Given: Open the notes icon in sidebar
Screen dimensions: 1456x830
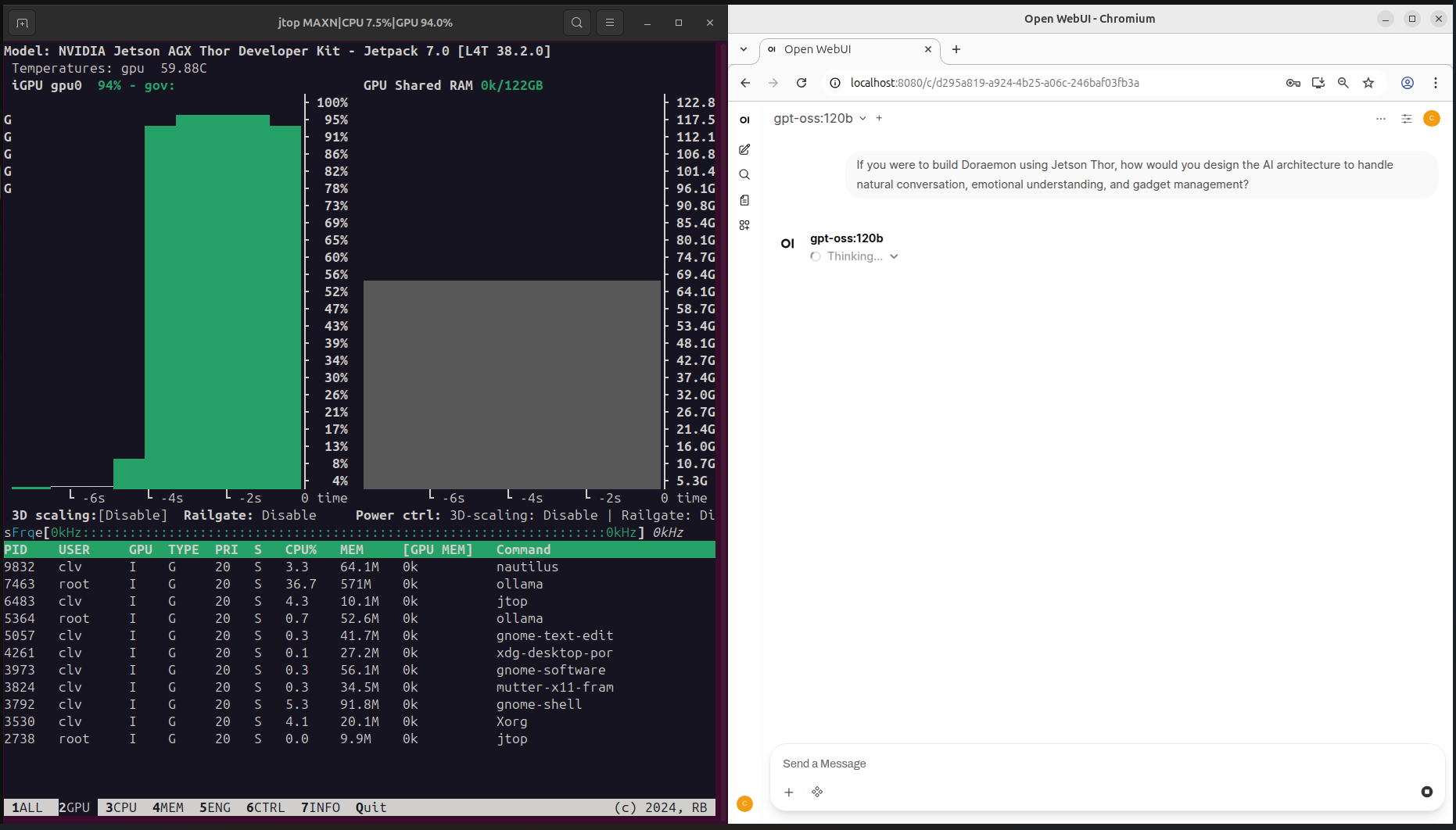Looking at the screenshot, I should pos(744,200).
